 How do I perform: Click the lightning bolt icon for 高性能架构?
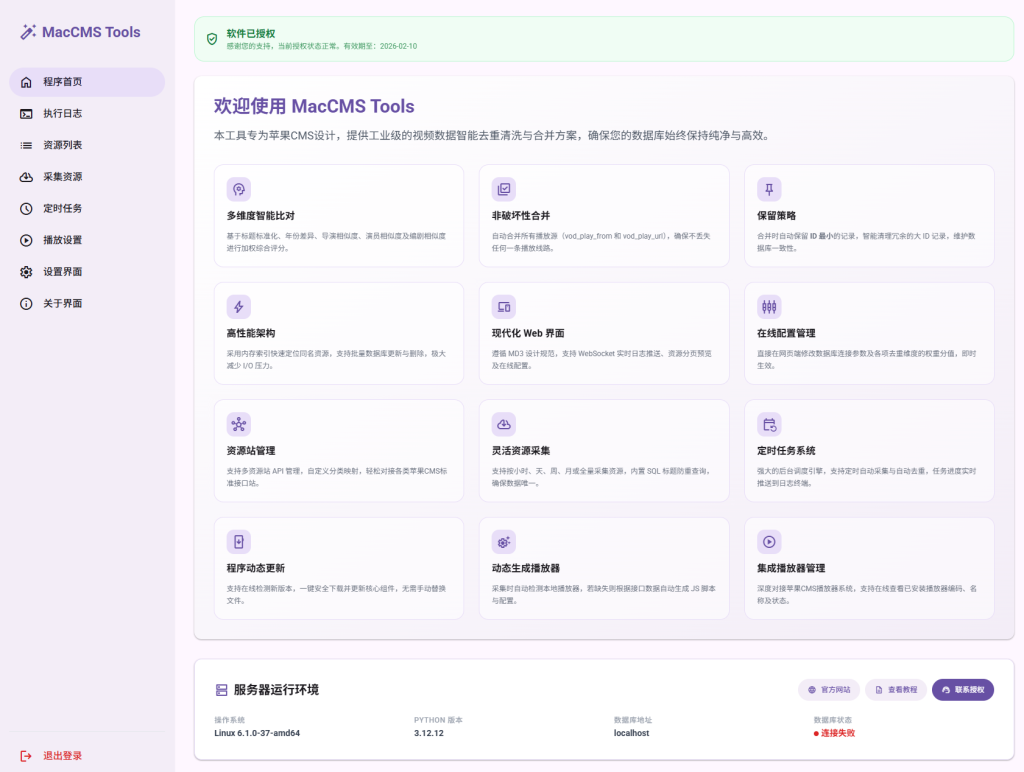[239, 307]
